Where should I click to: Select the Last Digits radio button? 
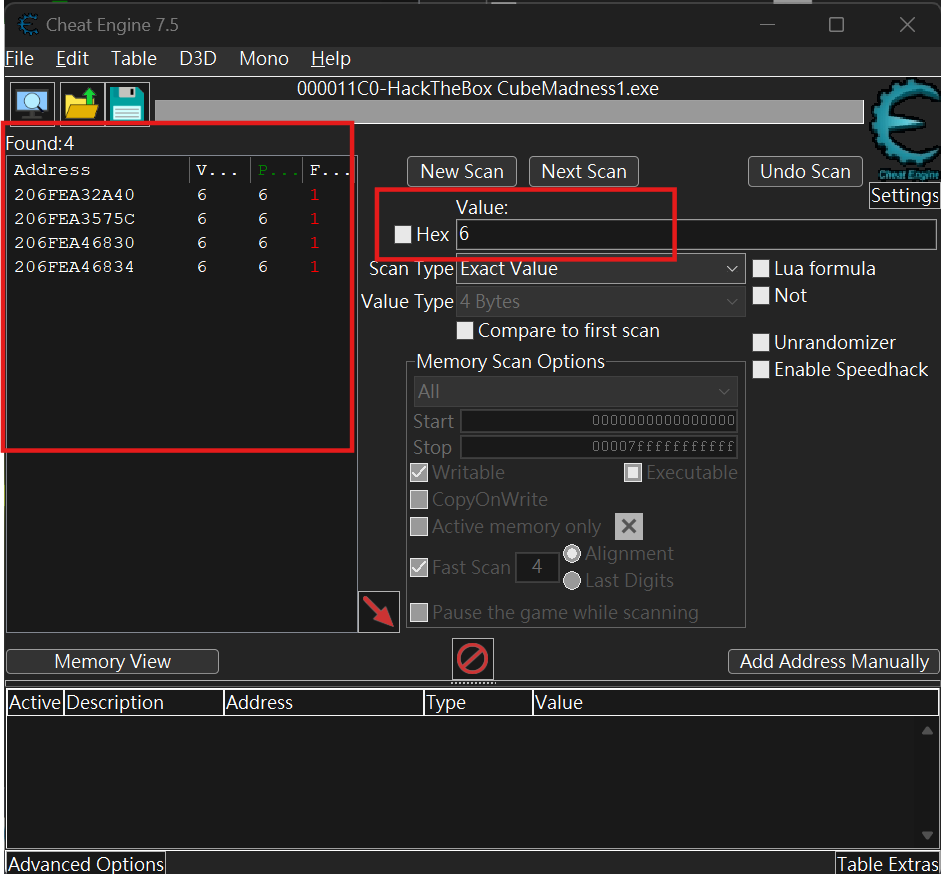[x=572, y=580]
